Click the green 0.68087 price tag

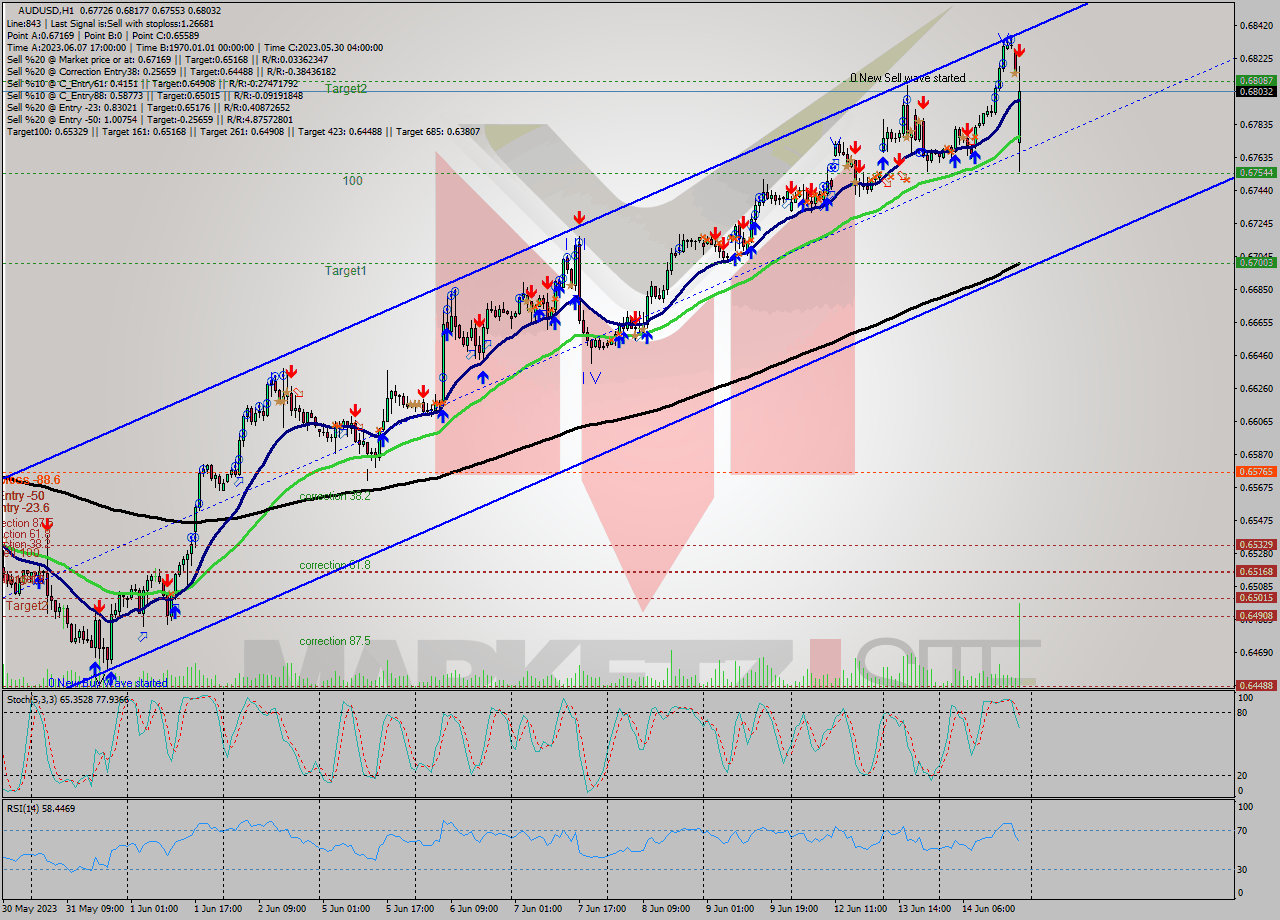tap(1255, 81)
